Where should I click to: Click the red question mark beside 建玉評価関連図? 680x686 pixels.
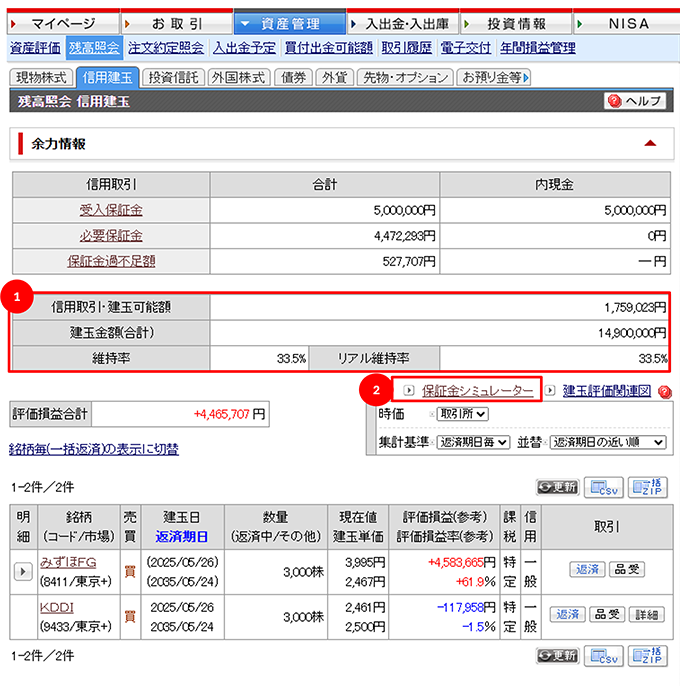[x=664, y=392]
